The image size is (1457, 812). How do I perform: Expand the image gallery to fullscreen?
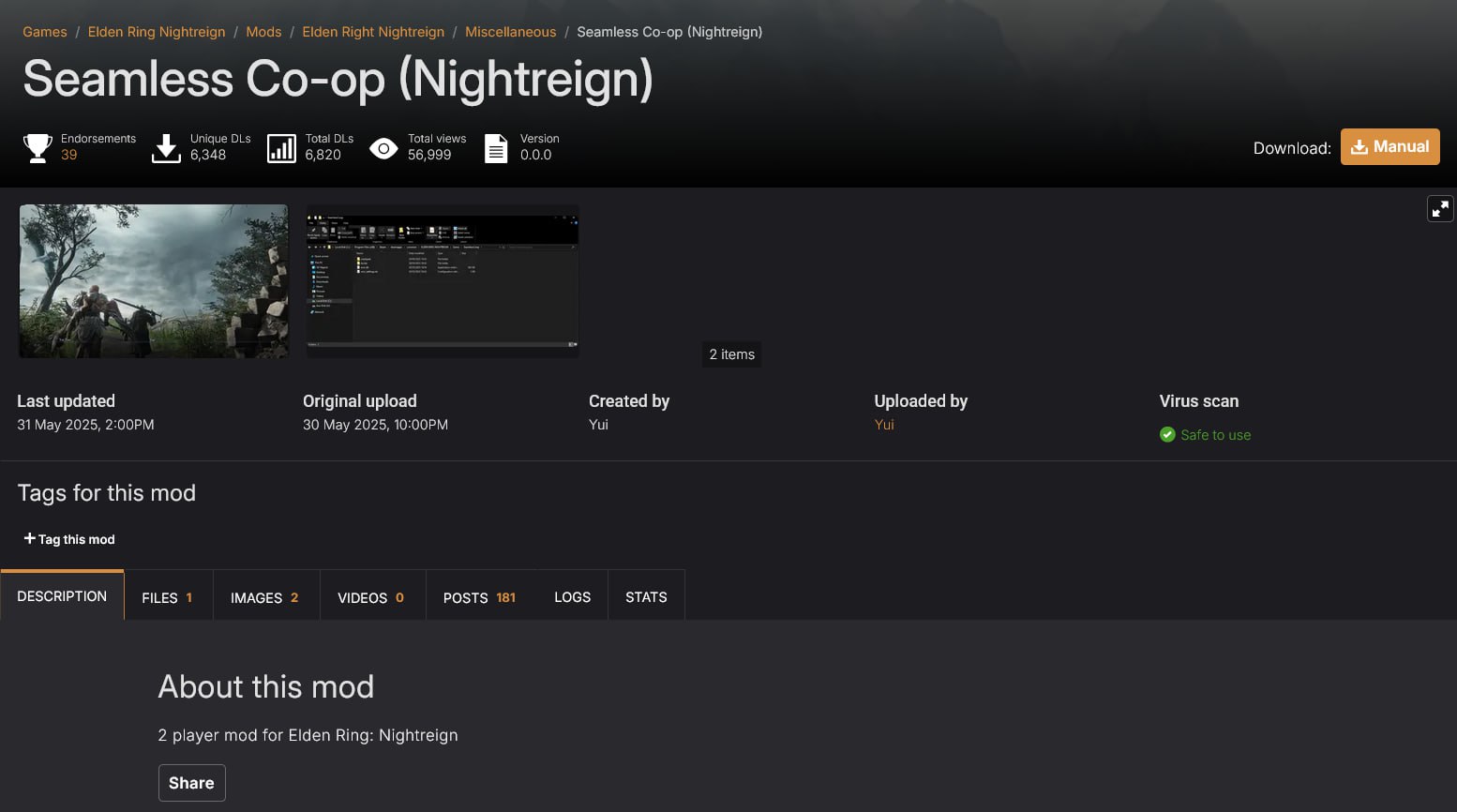pos(1440,208)
